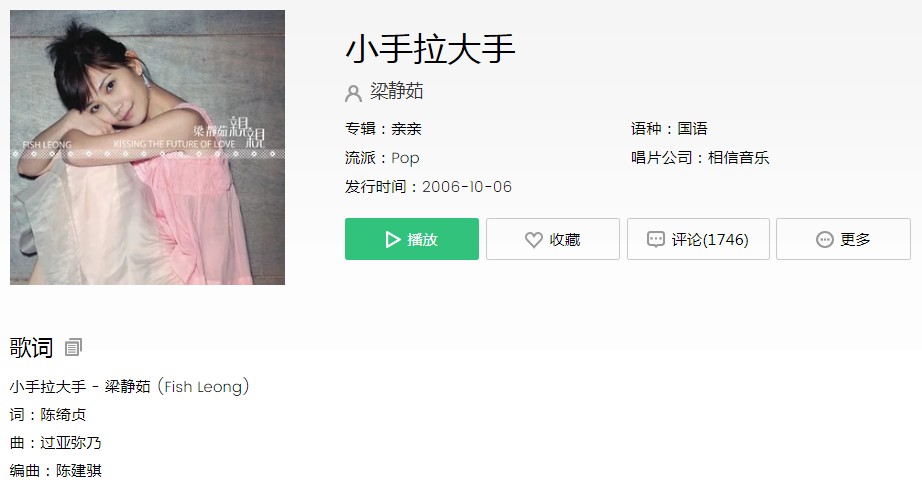Click the genre value Pop

click(x=405, y=158)
